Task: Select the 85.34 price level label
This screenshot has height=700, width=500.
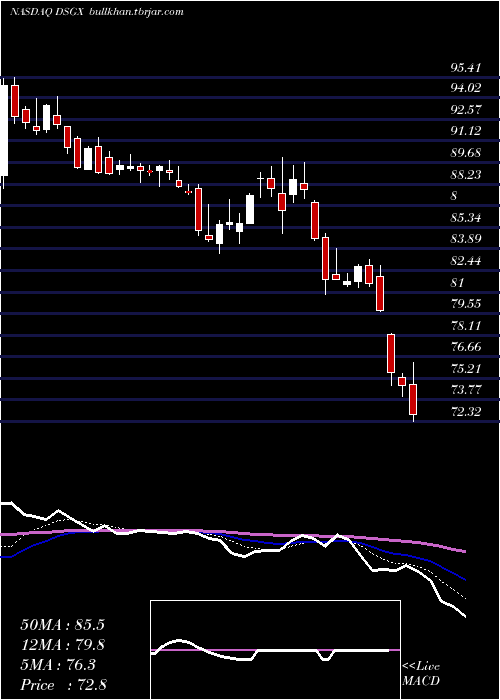Action: point(466,218)
